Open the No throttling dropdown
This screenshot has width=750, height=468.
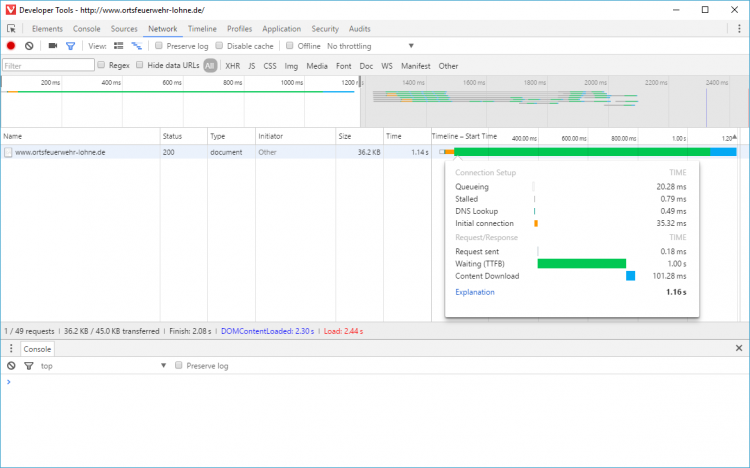point(370,46)
